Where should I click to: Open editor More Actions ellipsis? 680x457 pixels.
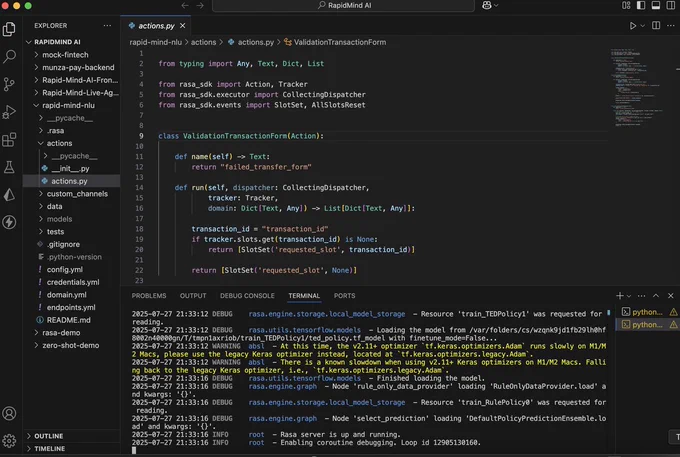tap(671, 26)
